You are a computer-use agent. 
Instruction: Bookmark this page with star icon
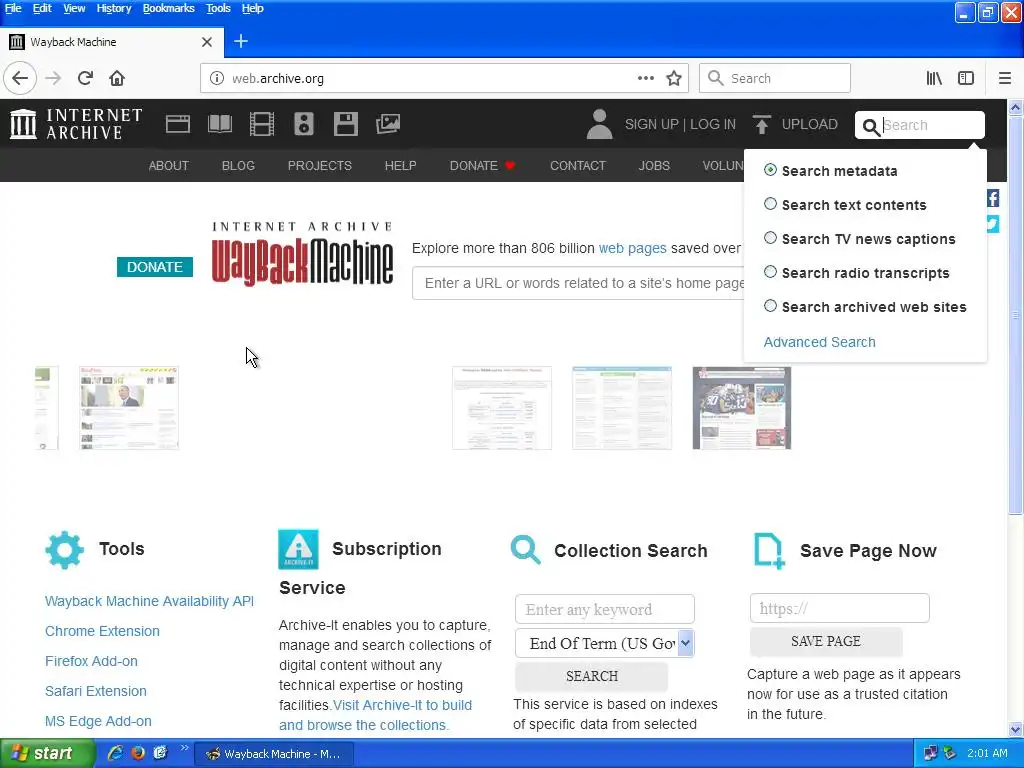pos(674,78)
